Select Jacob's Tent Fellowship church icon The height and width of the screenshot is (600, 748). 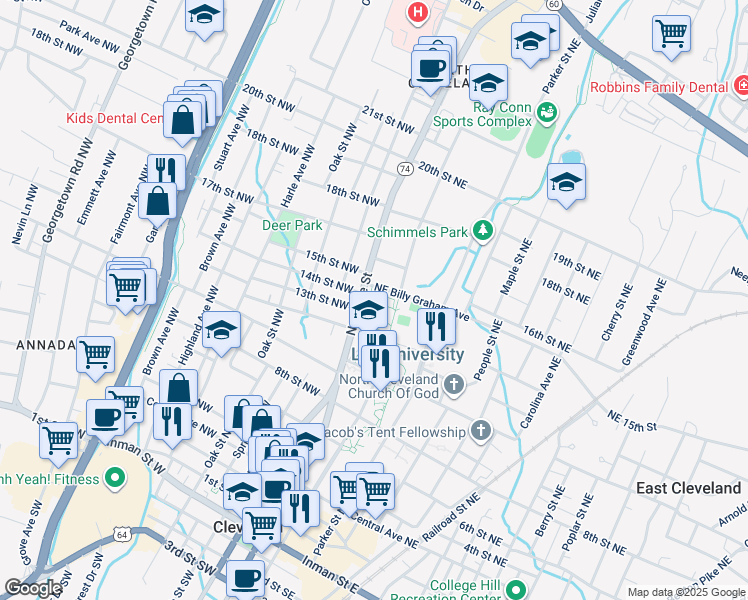point(481,431)
